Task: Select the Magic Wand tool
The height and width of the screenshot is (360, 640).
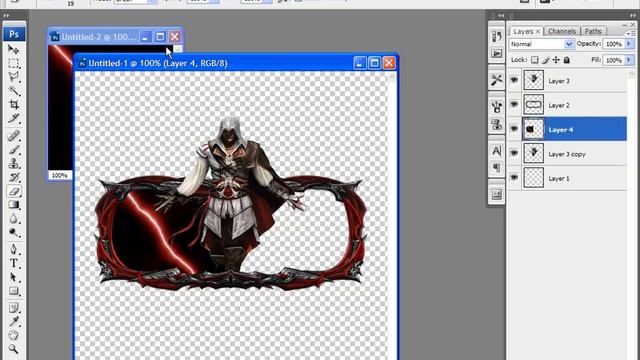Action: click(x=13, y=91)
